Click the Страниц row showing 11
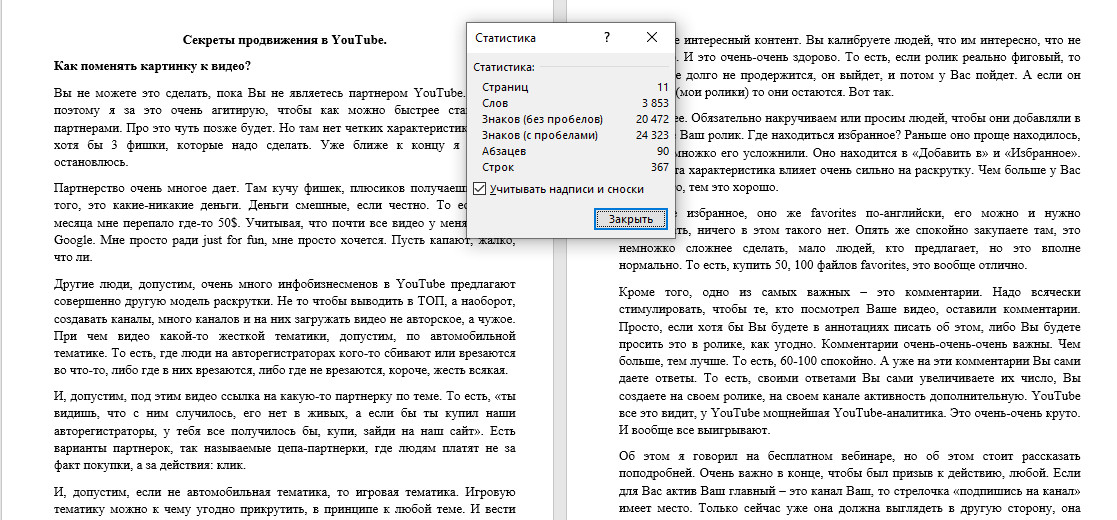This screenshot has height=520, width=1117. pos(575,87)
